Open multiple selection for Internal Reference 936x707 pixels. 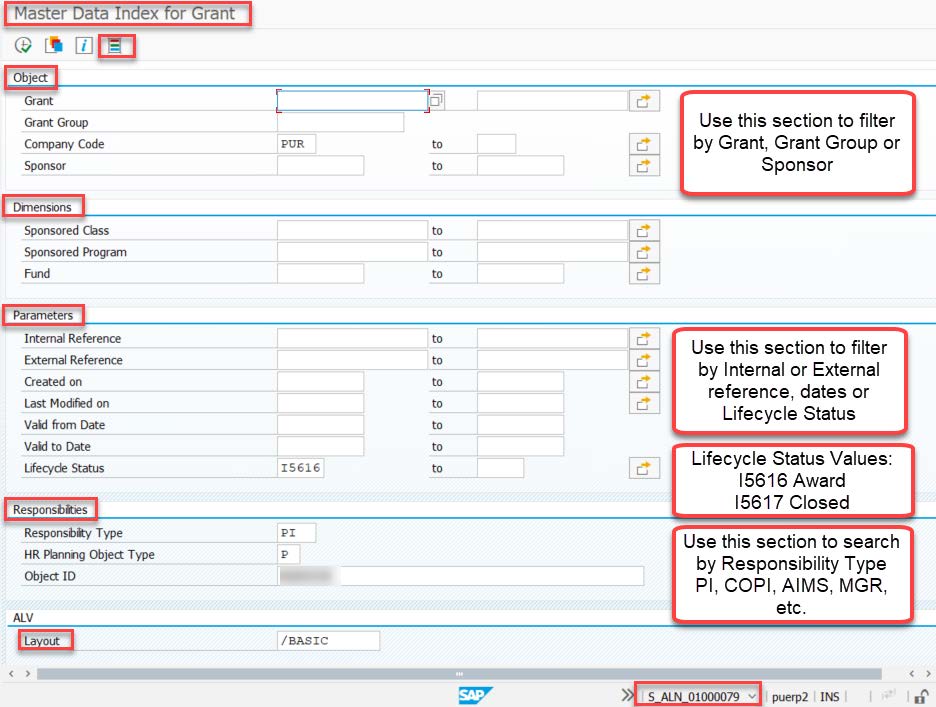[644, 339]
